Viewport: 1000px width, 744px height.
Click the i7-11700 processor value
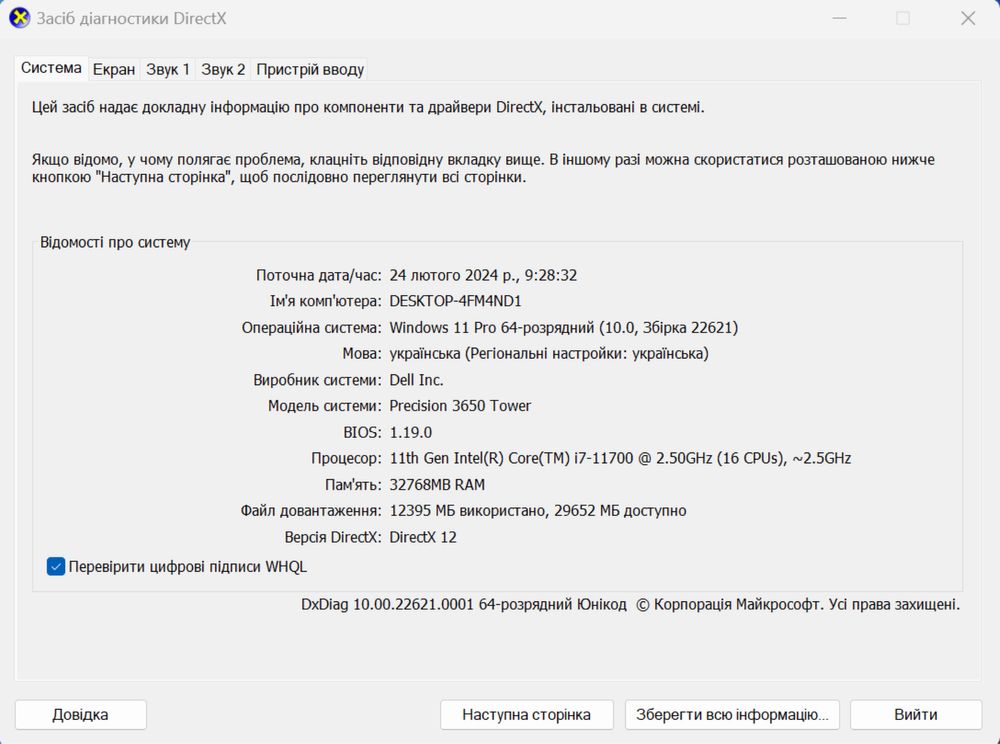620,458
